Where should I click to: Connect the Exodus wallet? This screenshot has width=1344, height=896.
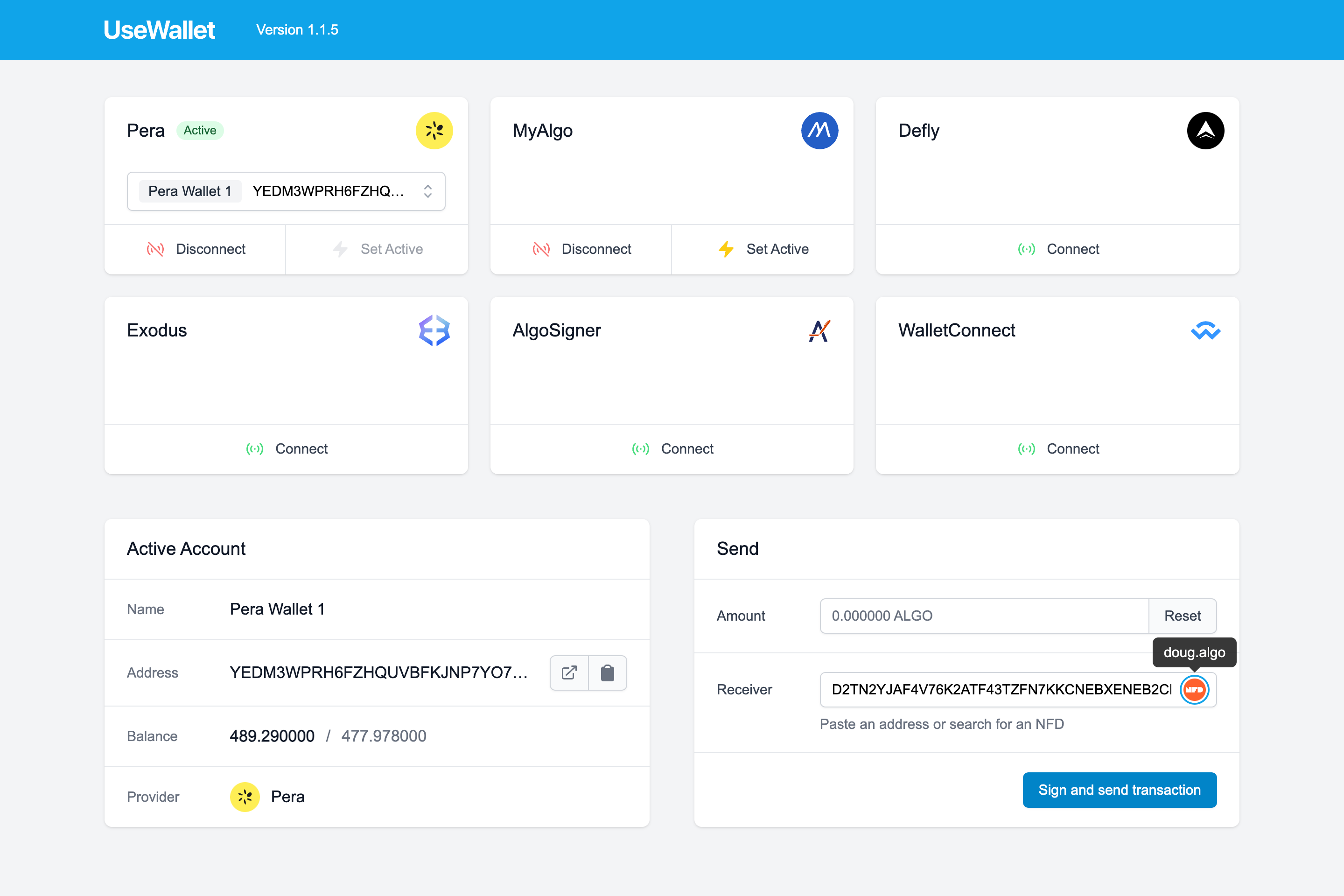286,448
